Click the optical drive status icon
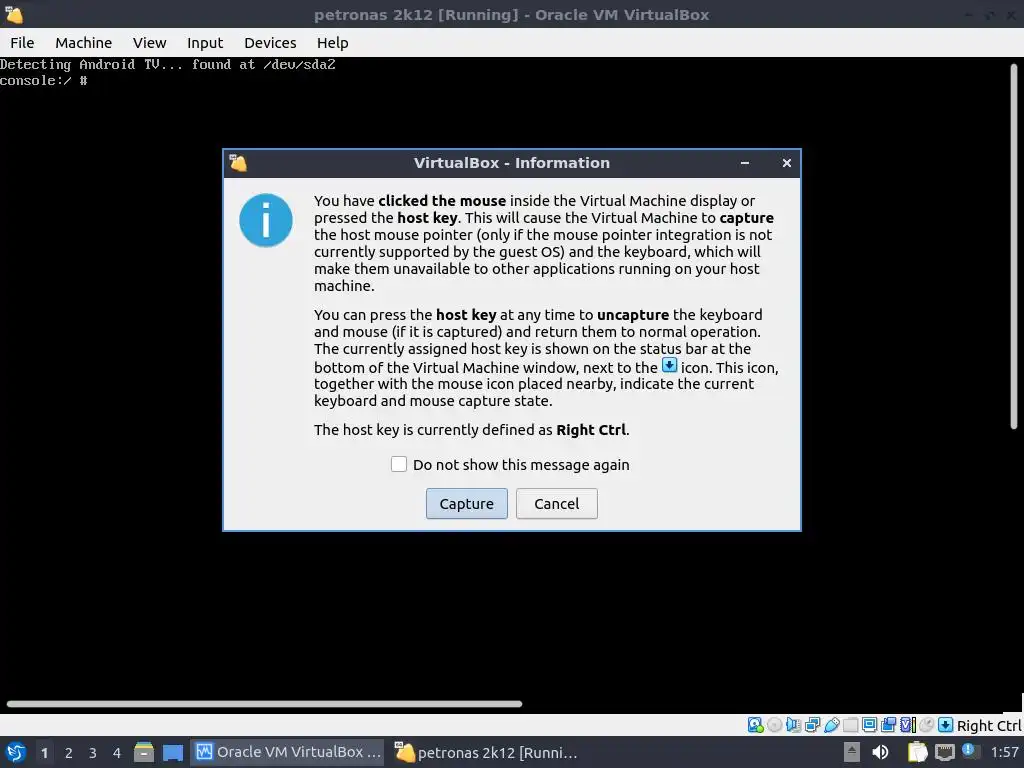The width and height of the screenshot is (1024, 768). pyautogui.click(x=775, y=725)
